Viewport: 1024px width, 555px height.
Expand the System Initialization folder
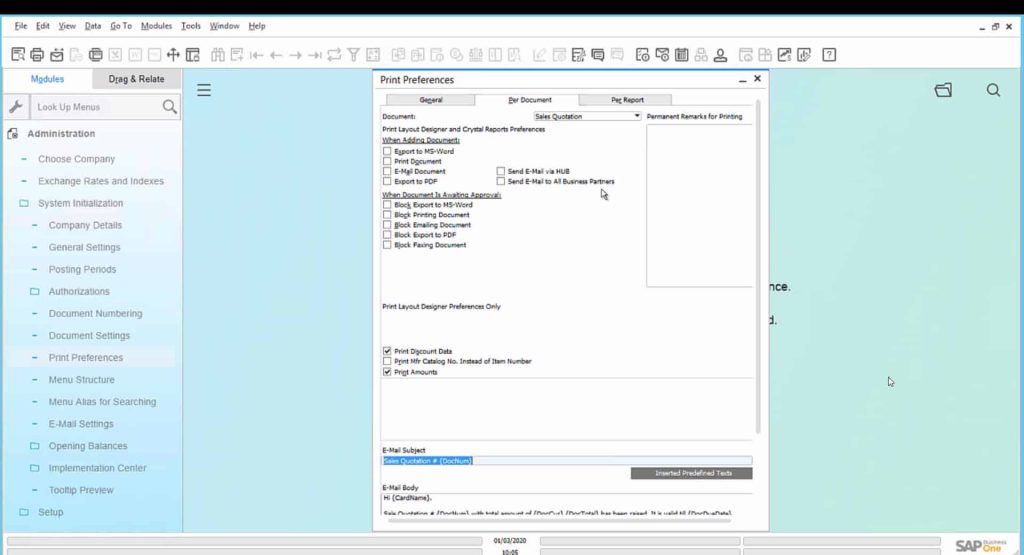(24, 203)
